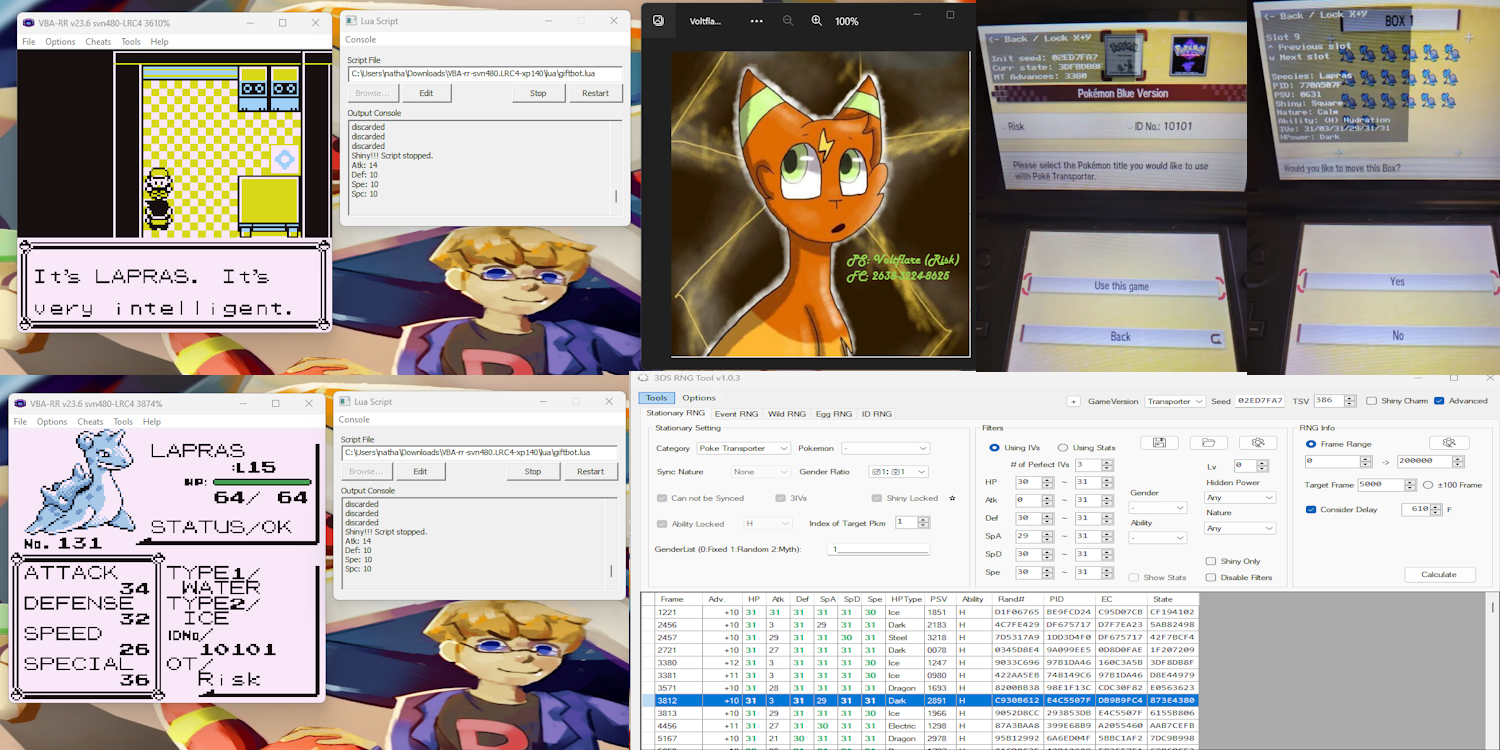Switch to the Egg RNG tab

(834, 413)
